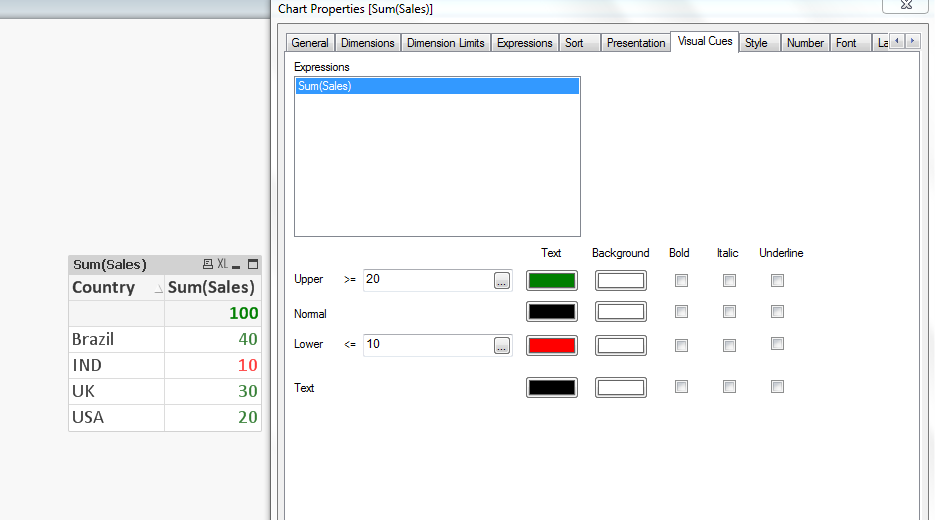The width and height of the screenshot is (935, 520).
Task: Enable Italic for Normal row
Action: pyautogui.click(x=729, y=311)
